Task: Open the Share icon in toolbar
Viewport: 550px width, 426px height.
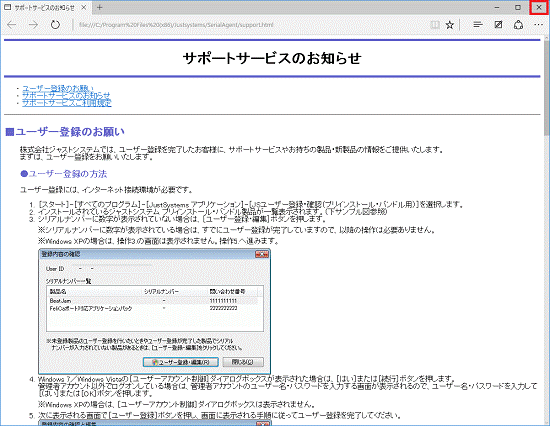Action: point(518,25)
